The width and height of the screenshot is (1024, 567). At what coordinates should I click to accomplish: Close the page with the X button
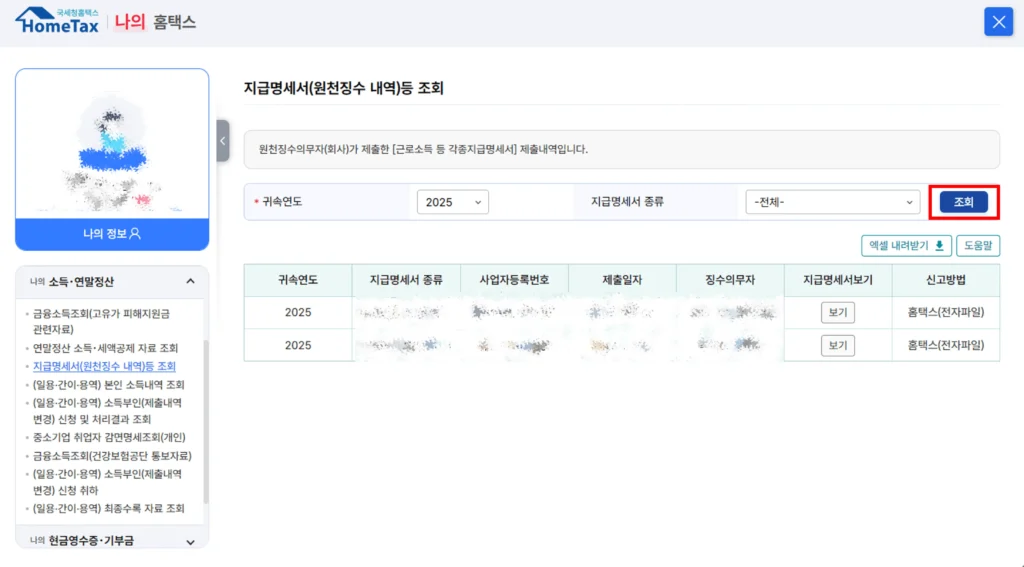[x=999, y=22]
